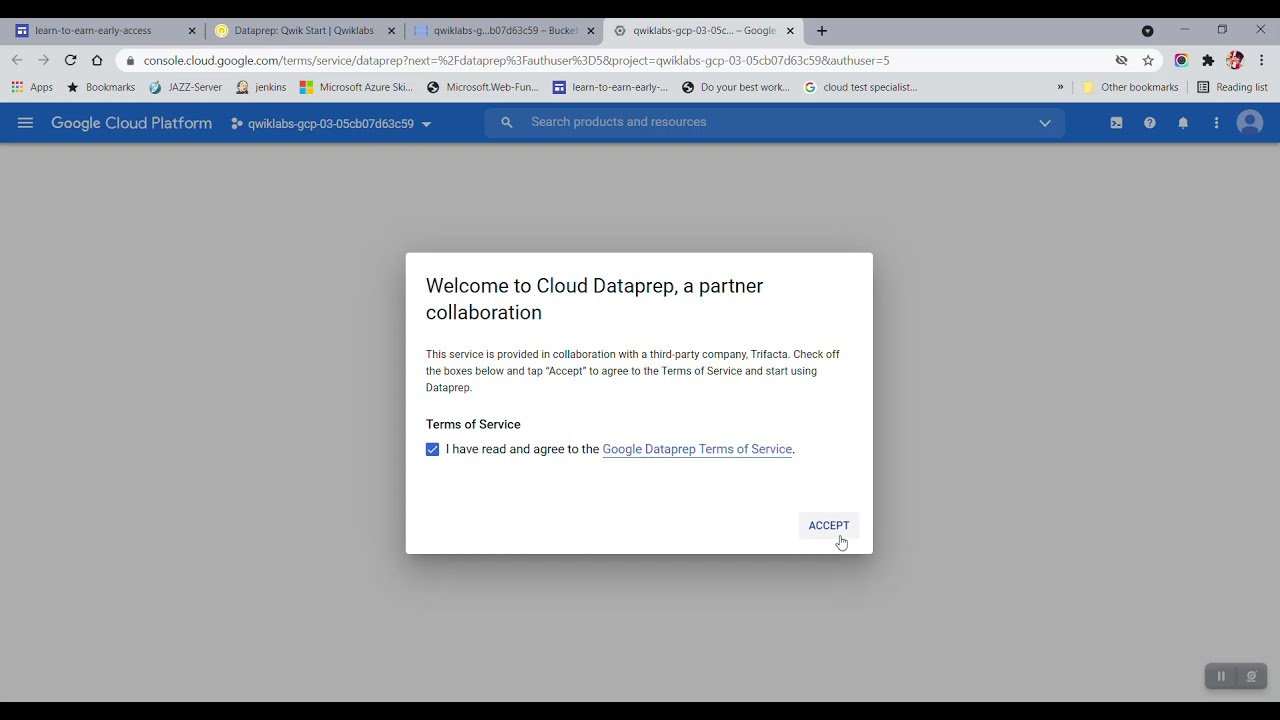This screenshot has width=1280, height=720.
Task: Open the three-dot settings menu in console header
Action: click(x=1216, y=123)
